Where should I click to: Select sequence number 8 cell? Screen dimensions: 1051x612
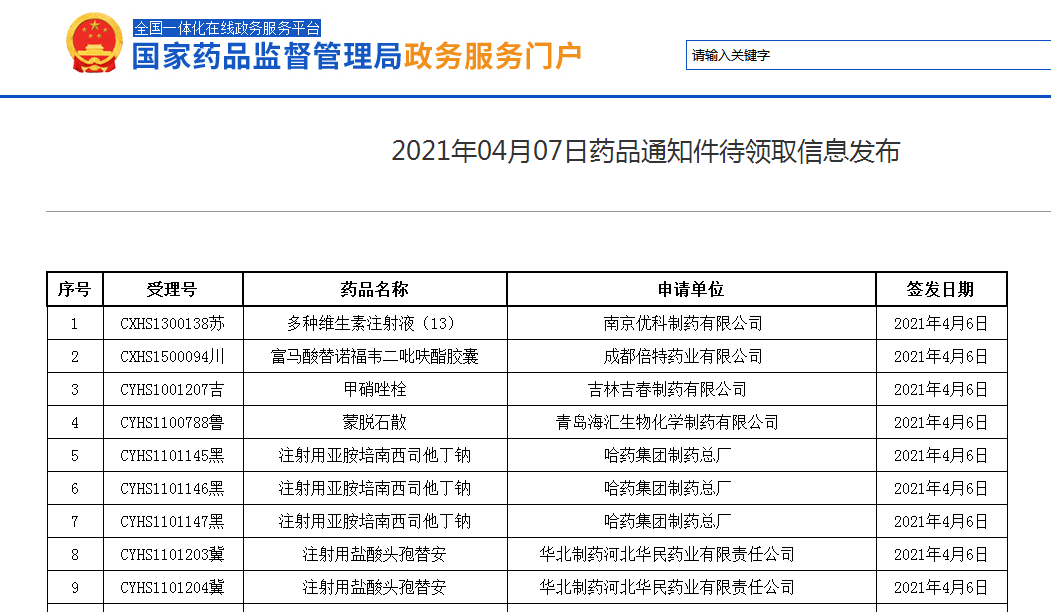74,554
